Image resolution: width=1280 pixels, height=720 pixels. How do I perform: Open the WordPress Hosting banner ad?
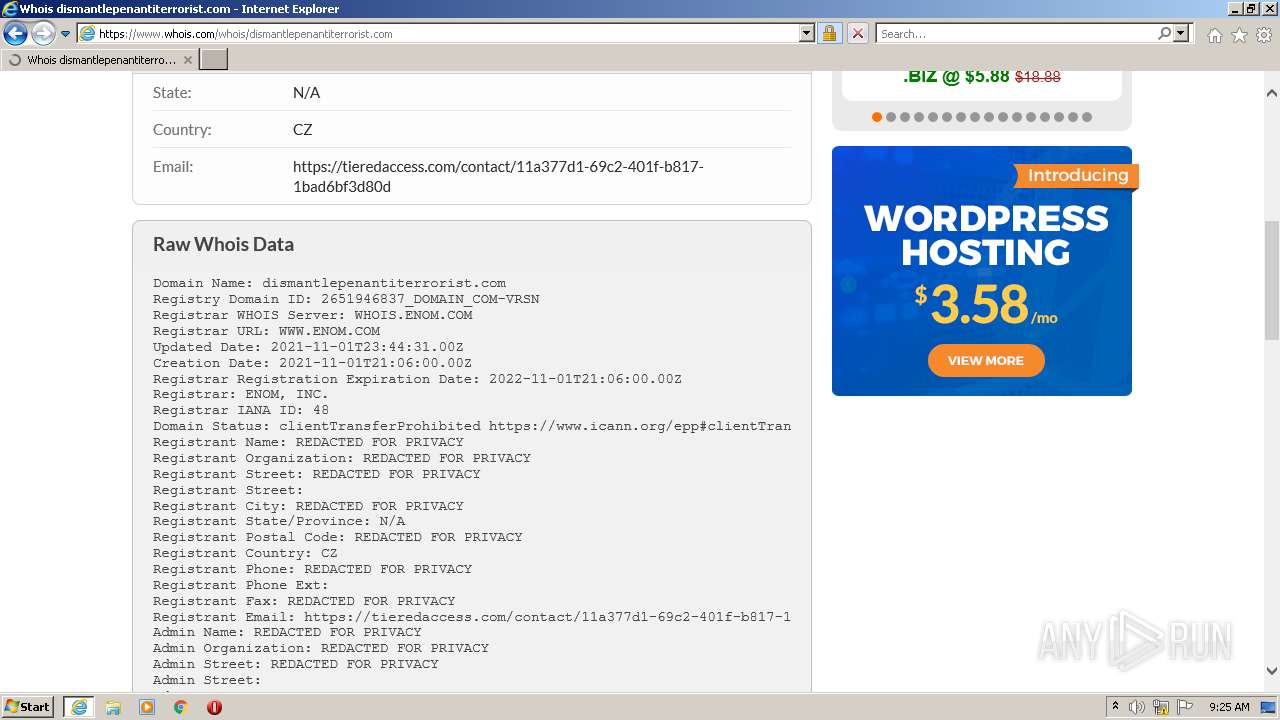(982, 271)
